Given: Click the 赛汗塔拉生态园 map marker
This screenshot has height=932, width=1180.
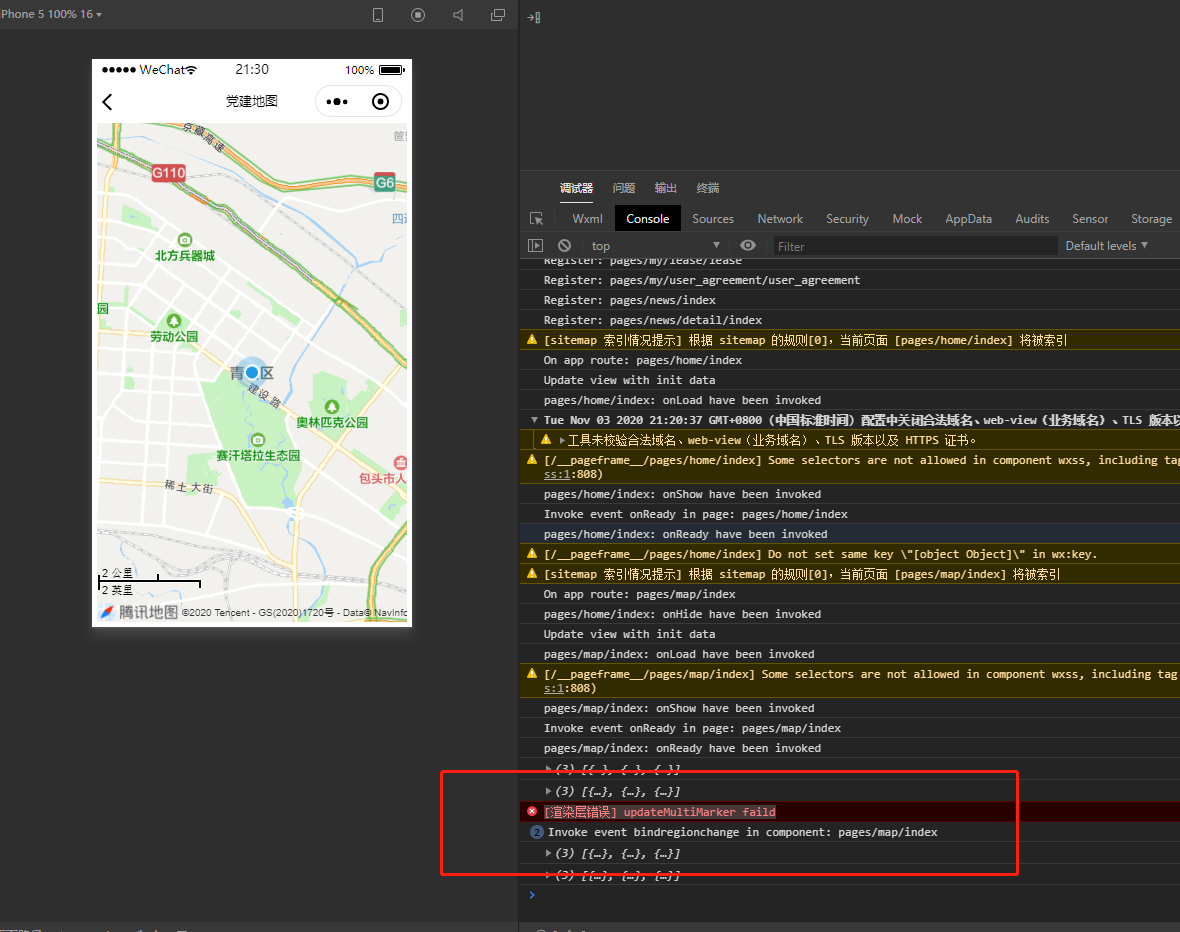Looking at the screenshot, I should [258, 440].
